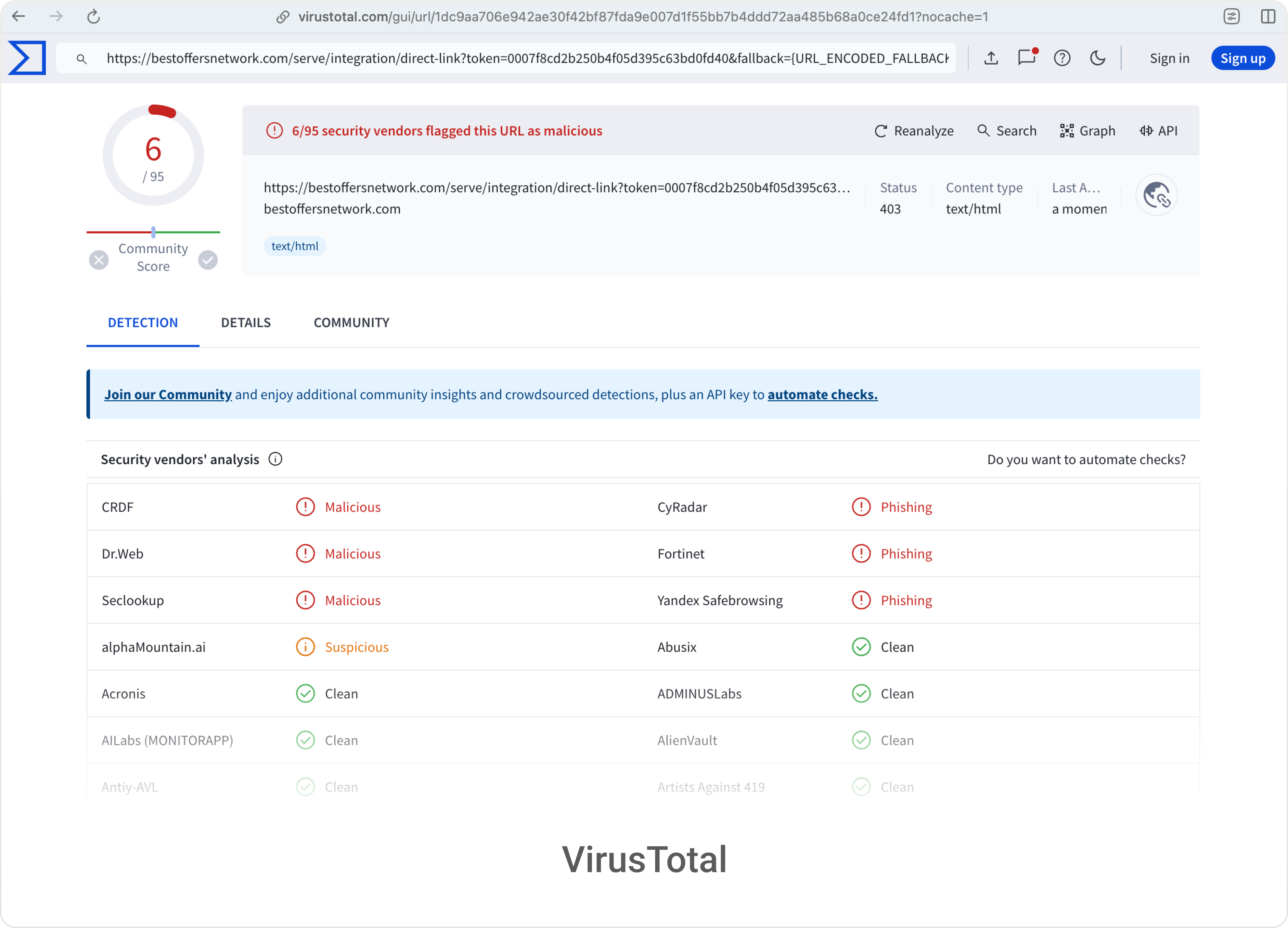1288x928 pixels.
Task: Open the help question-mark icon
Action: click(1063, 58)
